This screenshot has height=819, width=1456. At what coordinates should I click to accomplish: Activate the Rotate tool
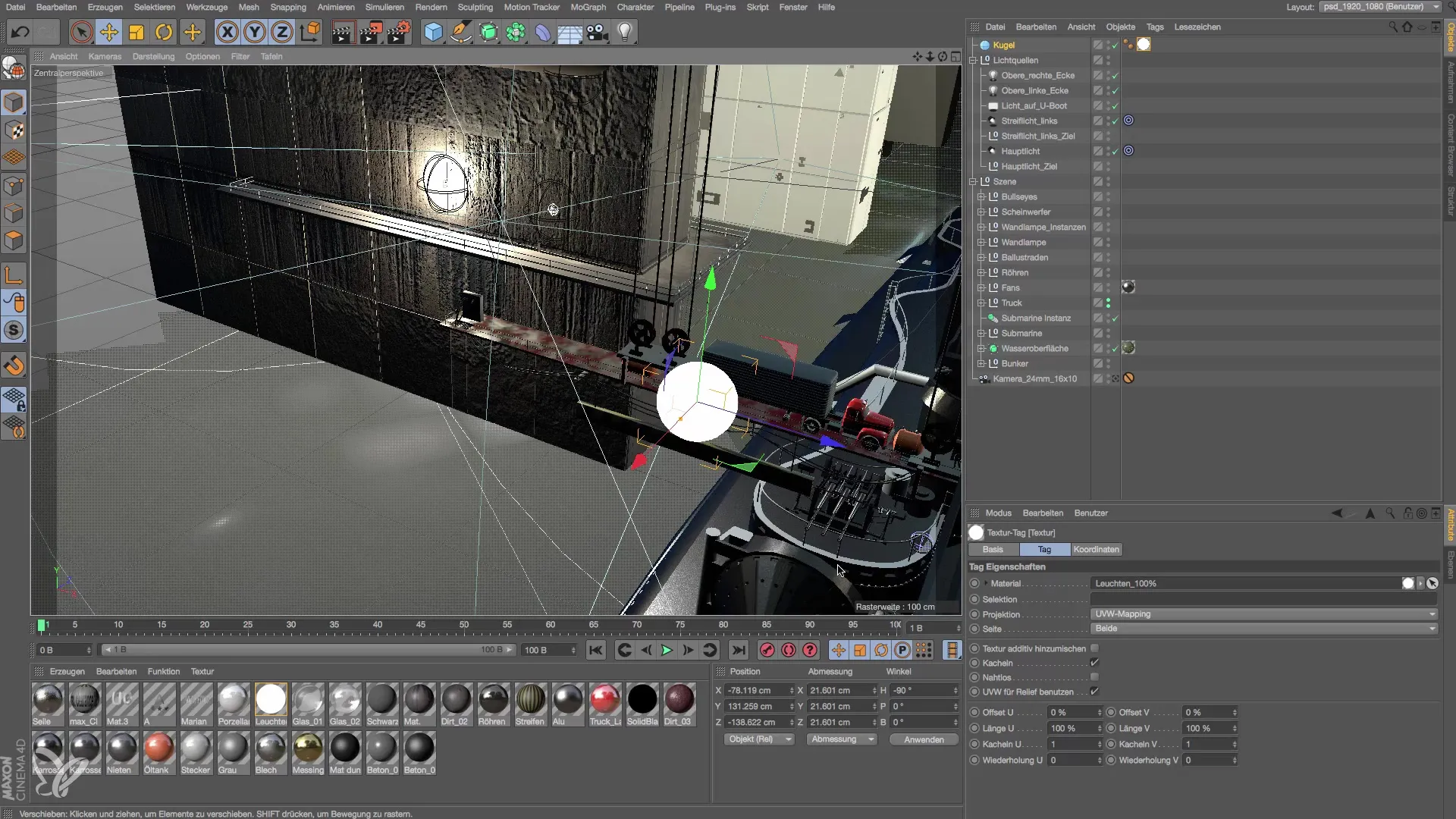tap(164, 32)
